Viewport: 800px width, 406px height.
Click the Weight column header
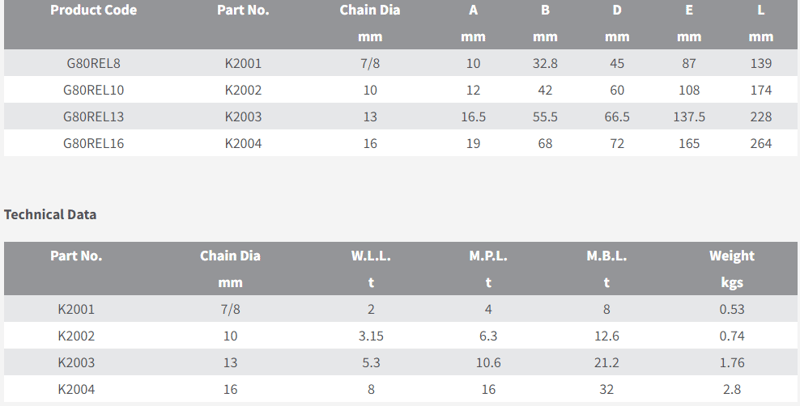(x=731, y=256)
